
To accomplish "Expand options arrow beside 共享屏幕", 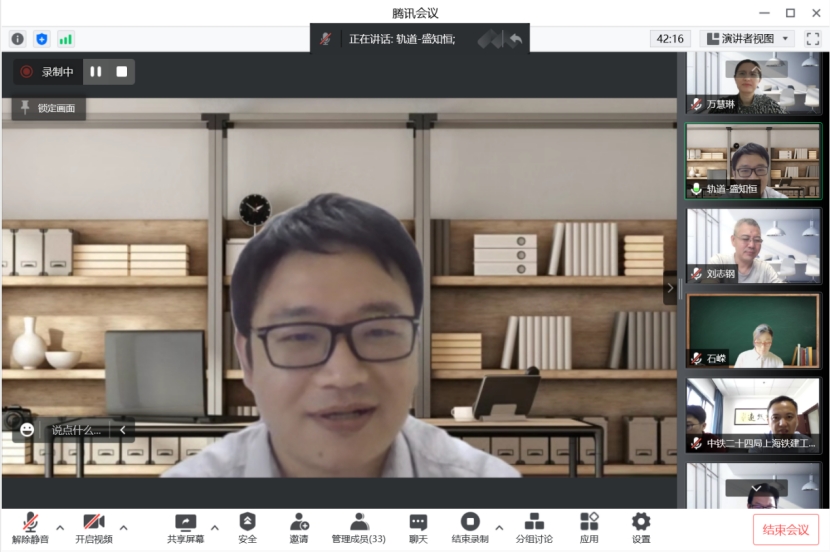I will pyautogui.click(x=215, y=527).
